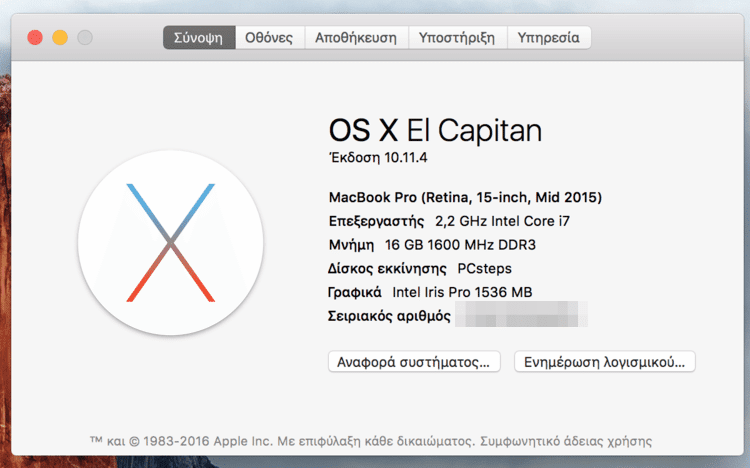
Task: Select the OS X El Capitan title
Action: pyautogui.click(x=435, y=130)
